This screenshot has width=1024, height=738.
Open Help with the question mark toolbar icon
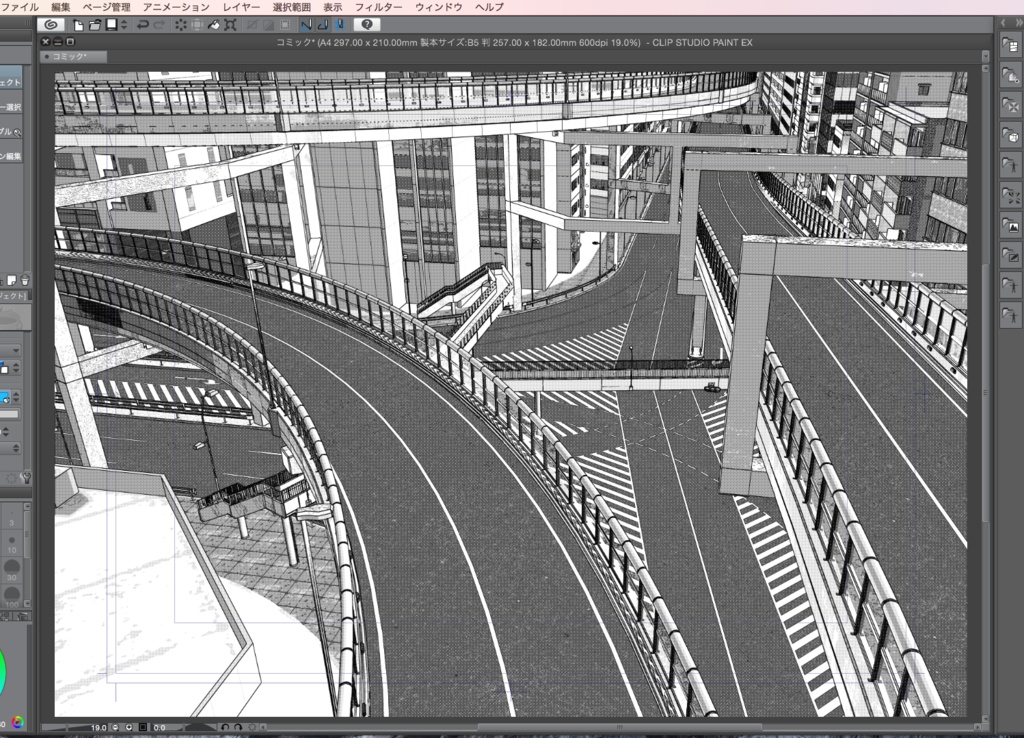pyautogui.click(x=366, y=24)
